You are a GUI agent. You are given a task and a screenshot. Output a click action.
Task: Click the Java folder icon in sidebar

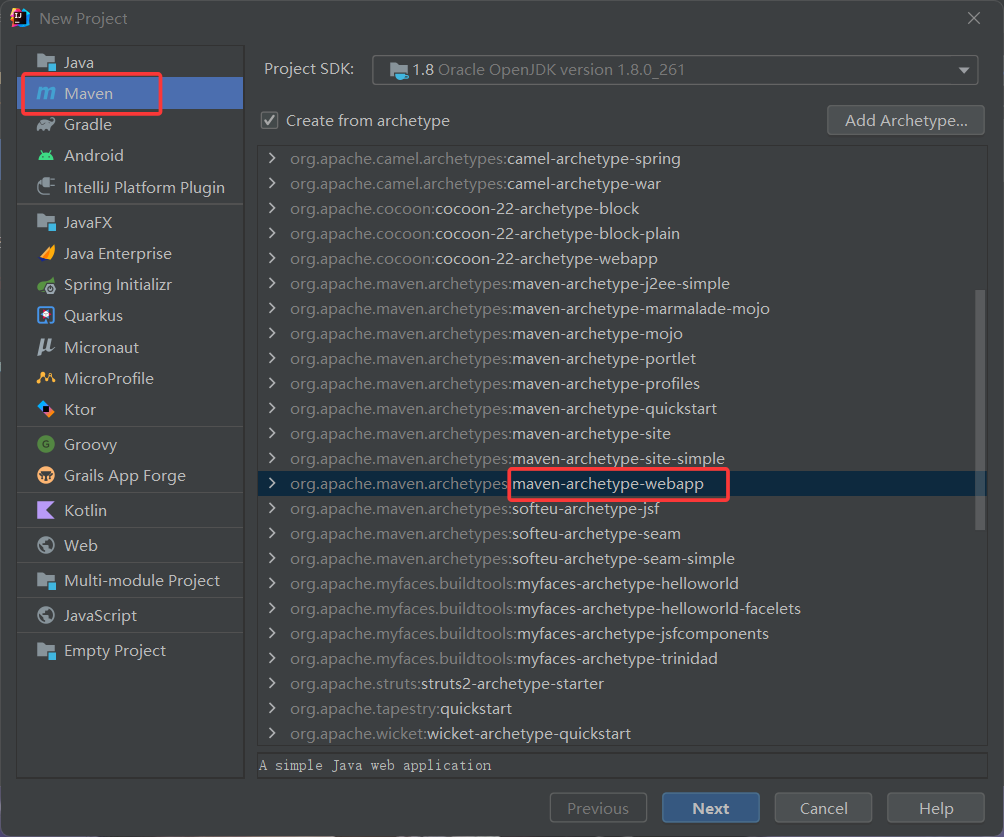[x=46, y=62]
